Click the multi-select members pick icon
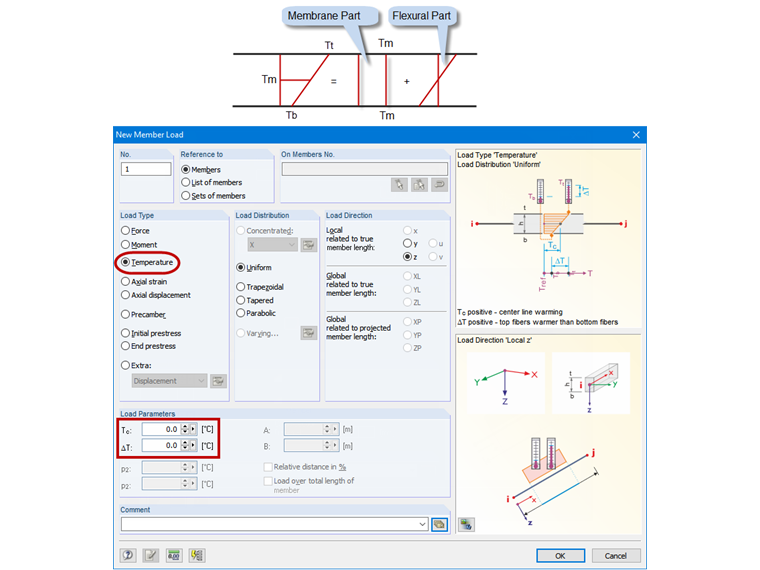Image resolution: width=760 pixels, height=570 pixels. point(419,185)
